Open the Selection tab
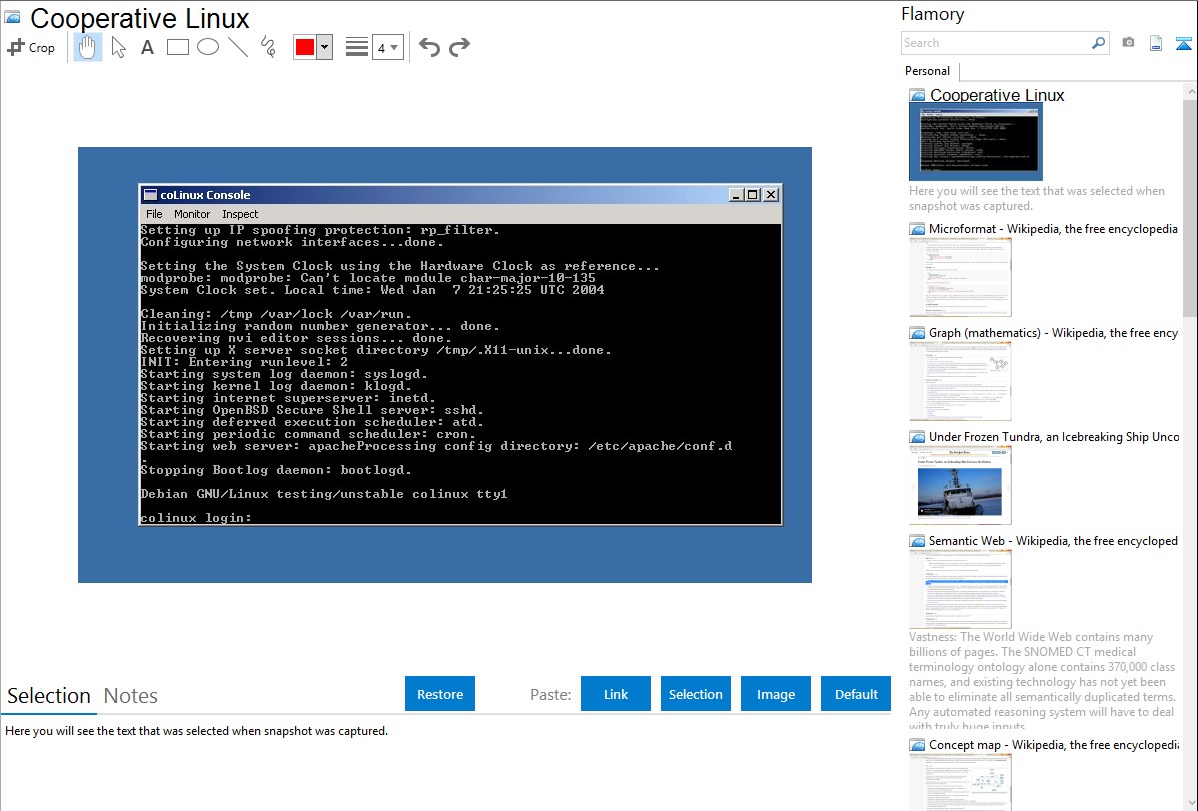Image resolution: width=1198 pixels, height=811 pixels. [x=49, y=696]
